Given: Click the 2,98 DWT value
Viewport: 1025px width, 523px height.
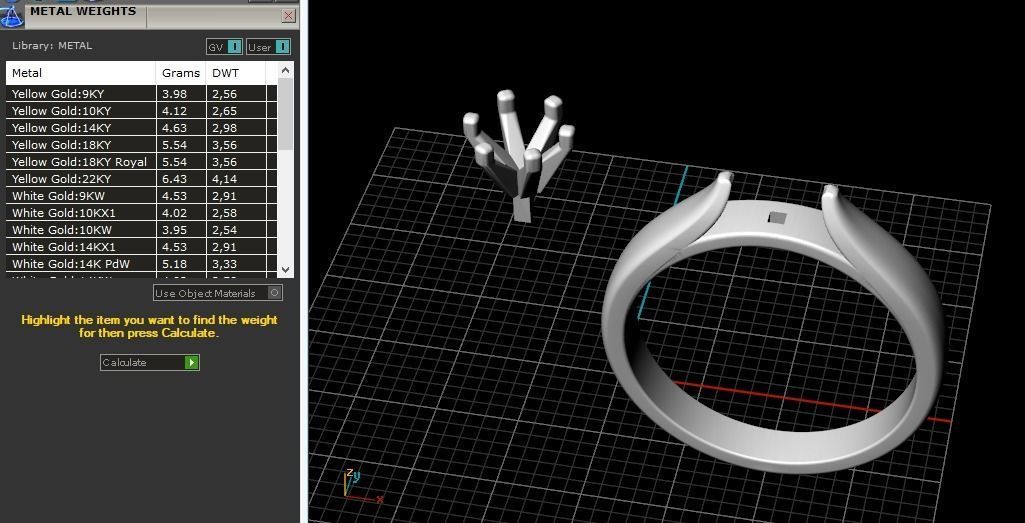Looking at the screenshot, I should click(x=224, y=128).
